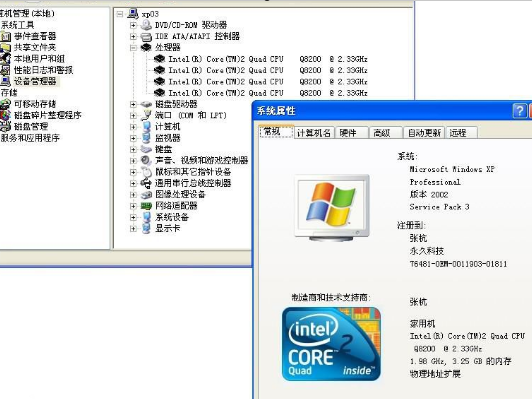Click the 显示卡 display adapter icon

point(146,228)
